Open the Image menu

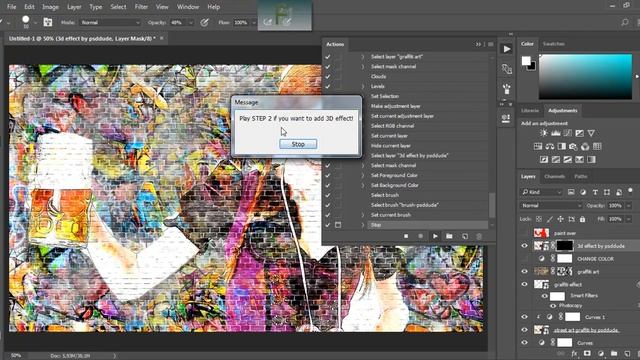51,7
